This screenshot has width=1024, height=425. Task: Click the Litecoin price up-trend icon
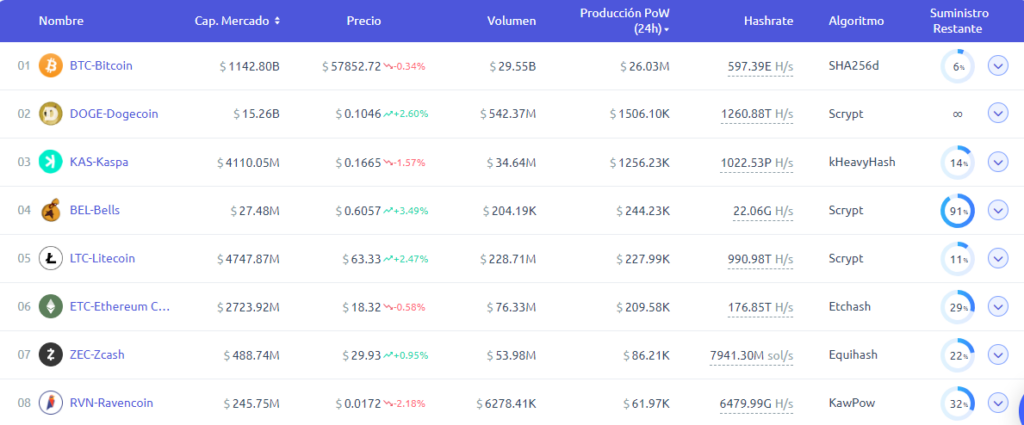coord(388,259)
